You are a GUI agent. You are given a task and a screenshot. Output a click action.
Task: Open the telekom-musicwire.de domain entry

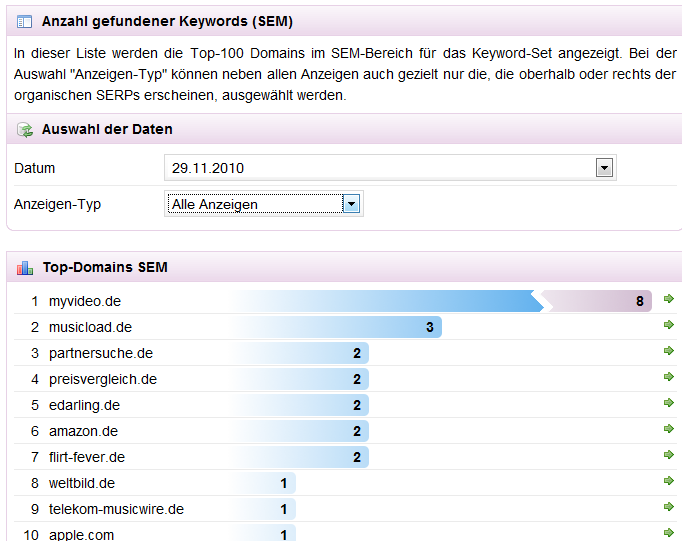click(116, 509)
